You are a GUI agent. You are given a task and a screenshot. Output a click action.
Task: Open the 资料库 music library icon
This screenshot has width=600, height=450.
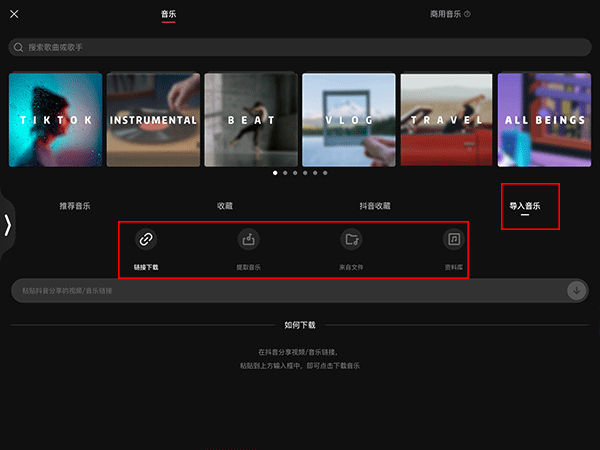454,239
